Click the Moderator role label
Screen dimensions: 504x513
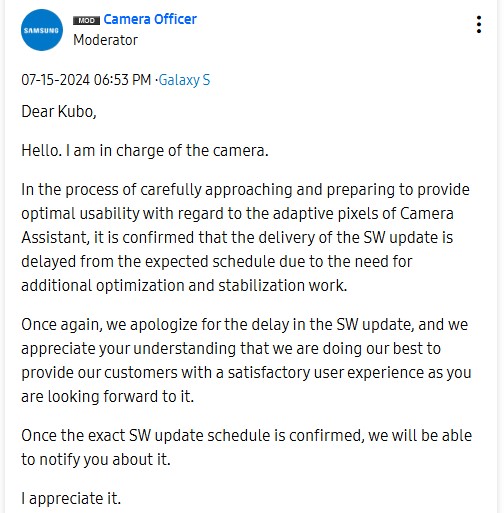click(x=105, y=40)
